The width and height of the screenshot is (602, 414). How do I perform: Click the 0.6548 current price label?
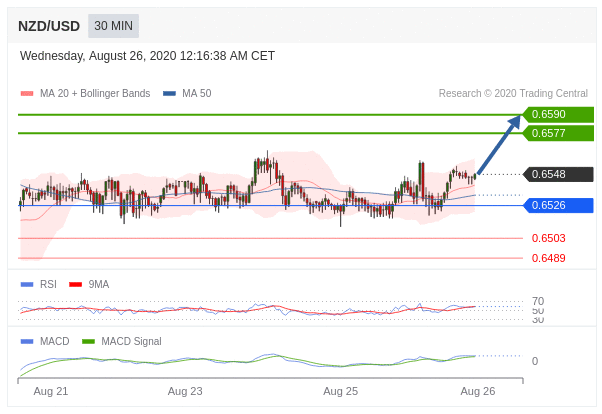pos(558,174)
